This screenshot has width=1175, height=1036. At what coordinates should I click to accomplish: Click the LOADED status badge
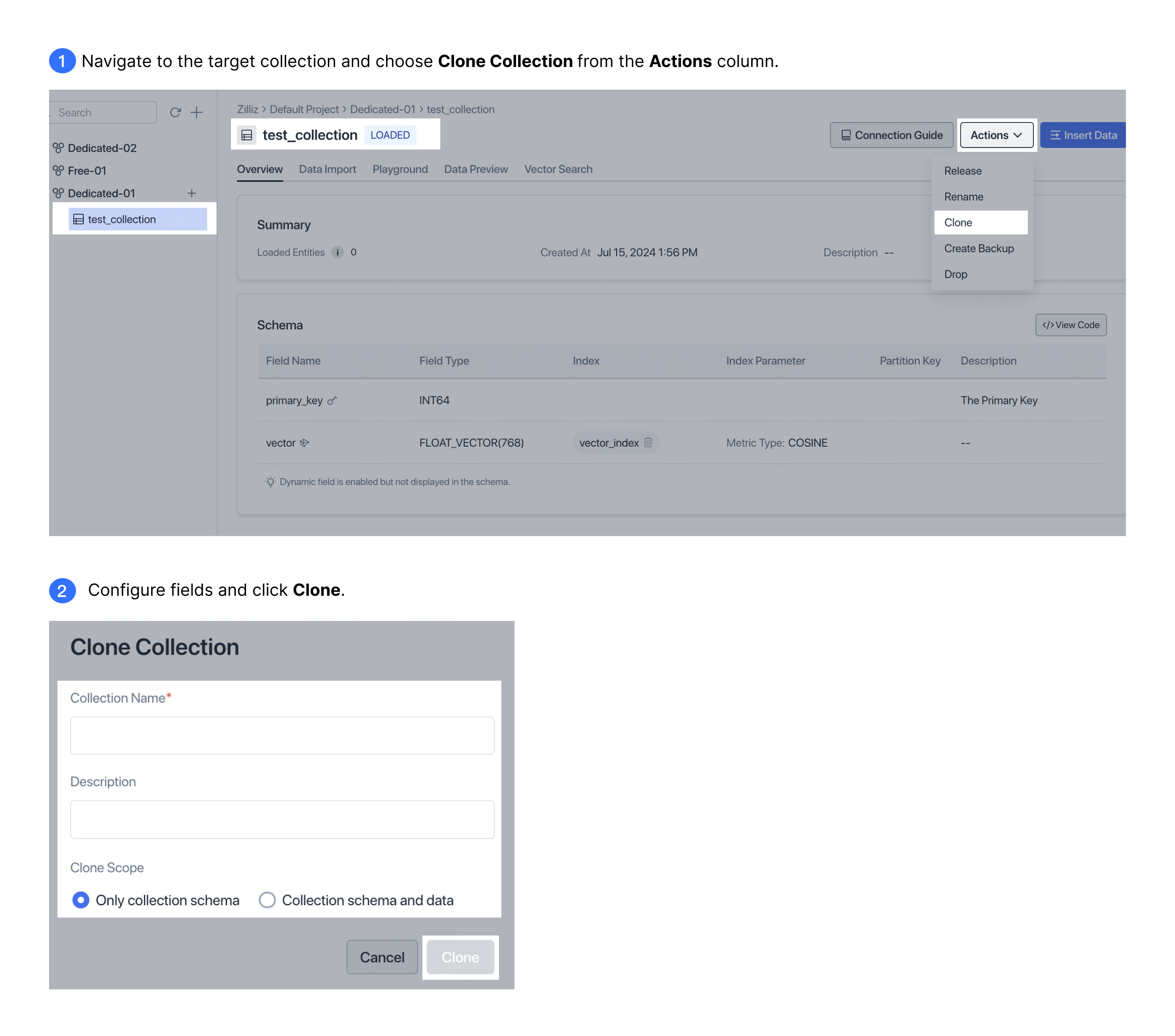click(x=390, y=135)
